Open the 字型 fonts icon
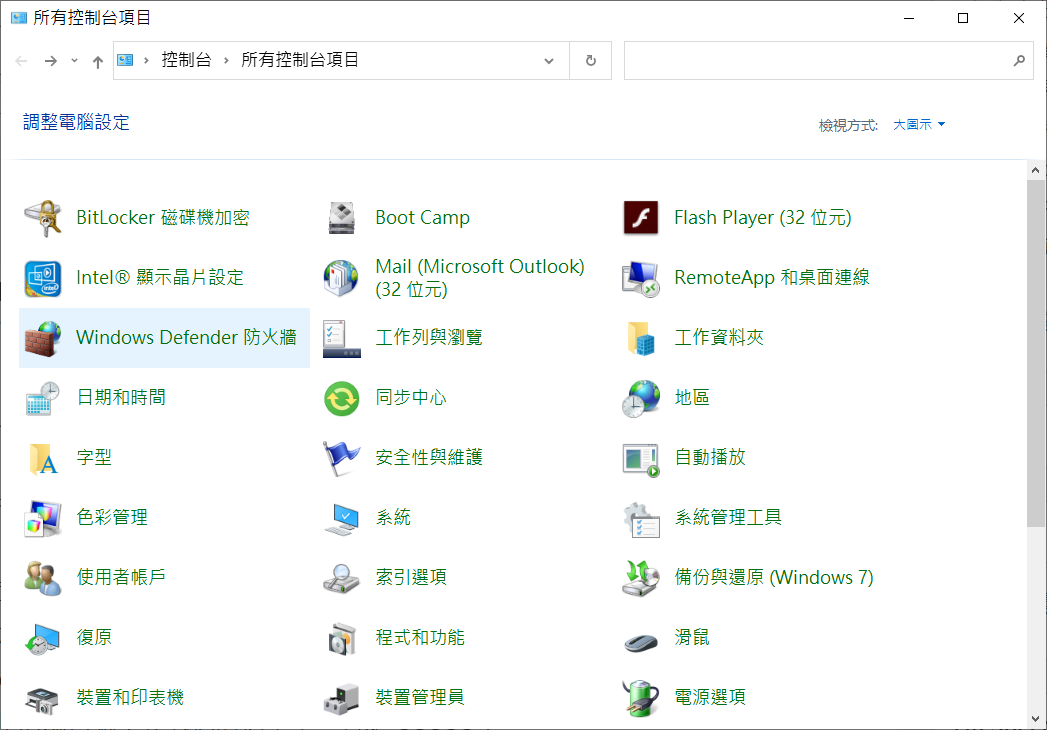 [43, 458]
